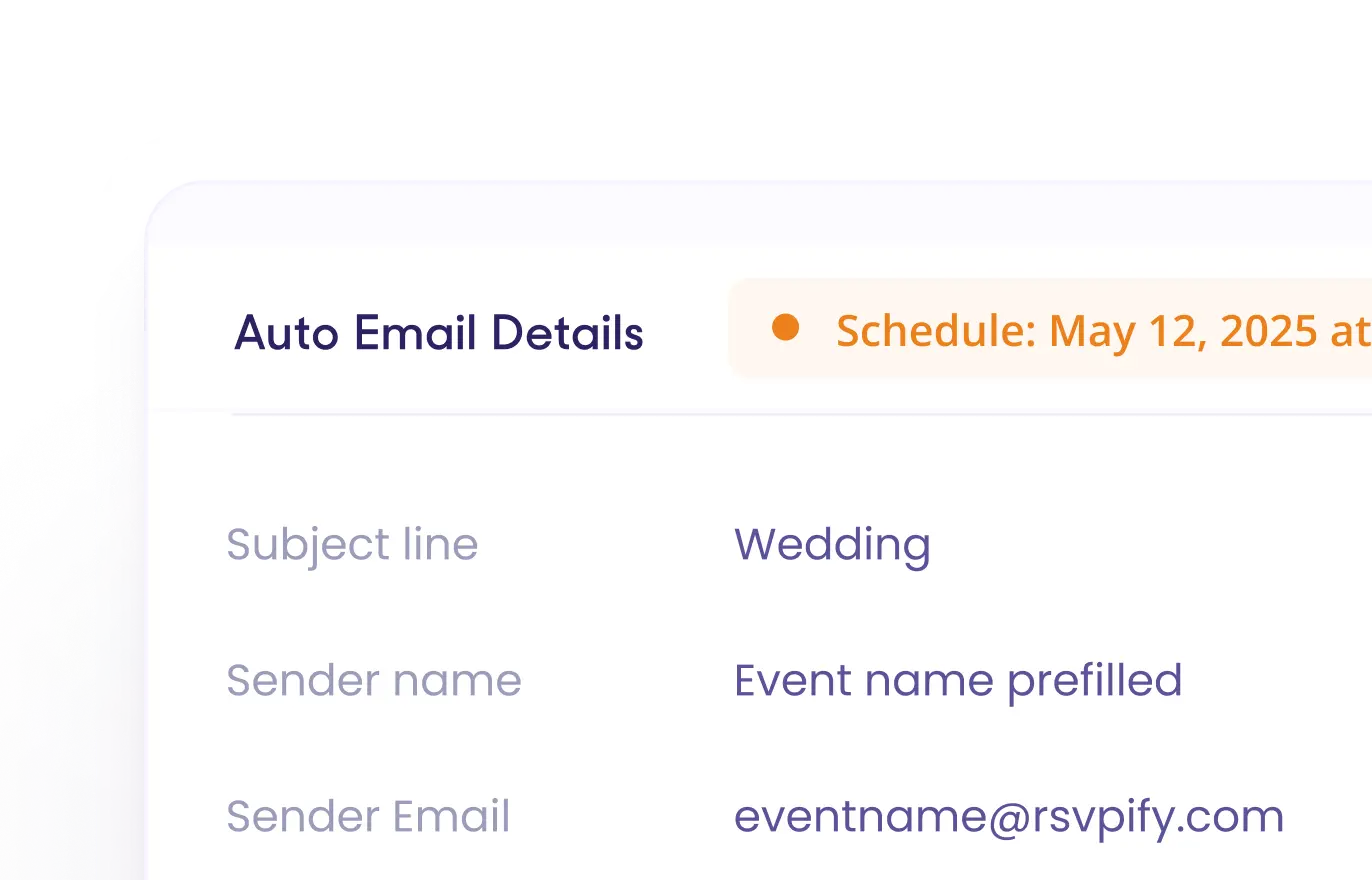
Task: Open the Schedule May 12, 2025 badge
Action: pyautogui.click(x=1050, y=329)
